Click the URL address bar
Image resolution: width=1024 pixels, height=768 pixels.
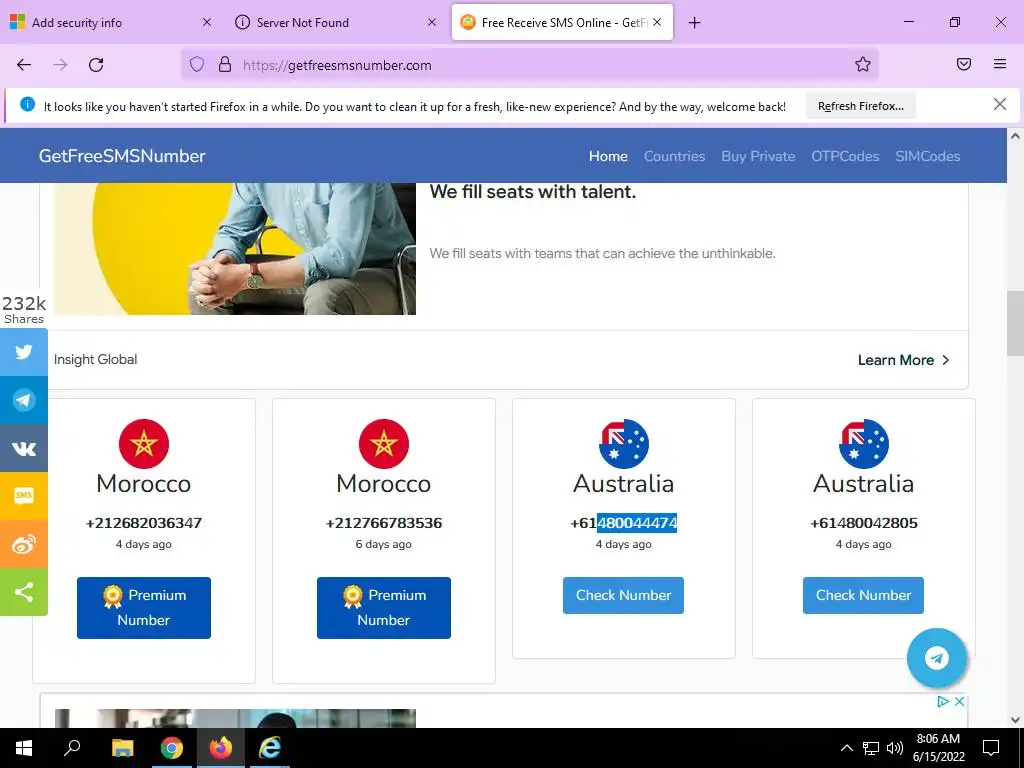[529, 65]
